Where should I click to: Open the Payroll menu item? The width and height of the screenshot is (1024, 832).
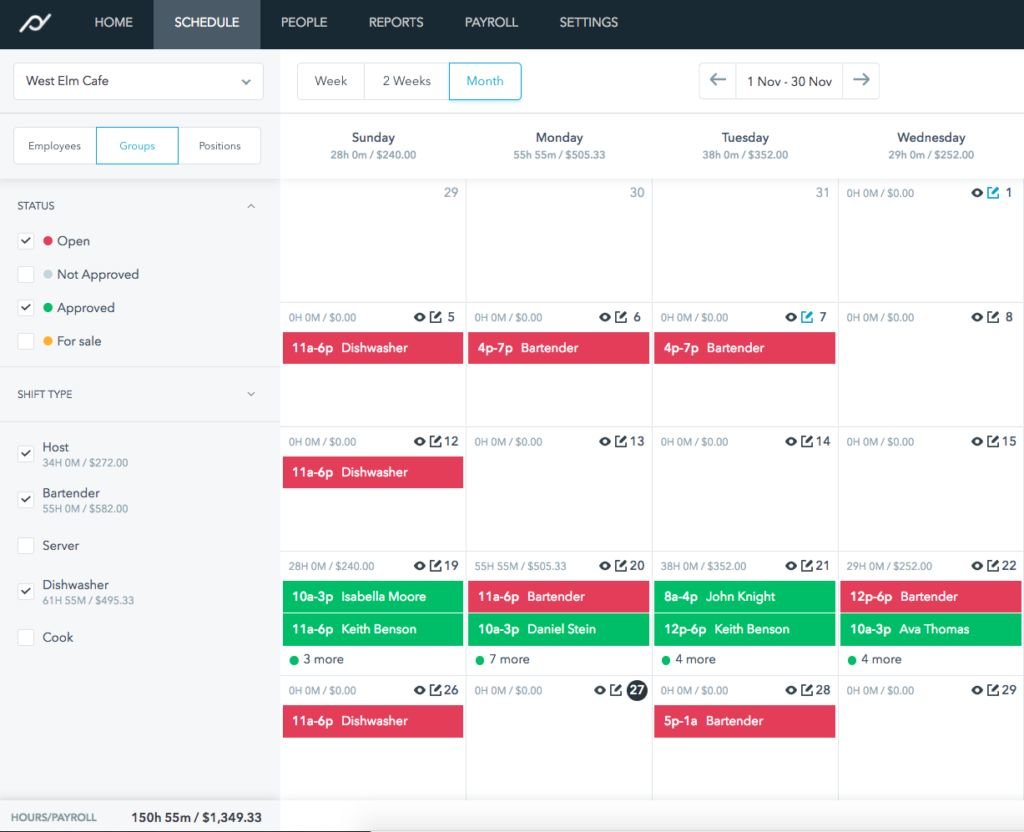click(491, 22)
